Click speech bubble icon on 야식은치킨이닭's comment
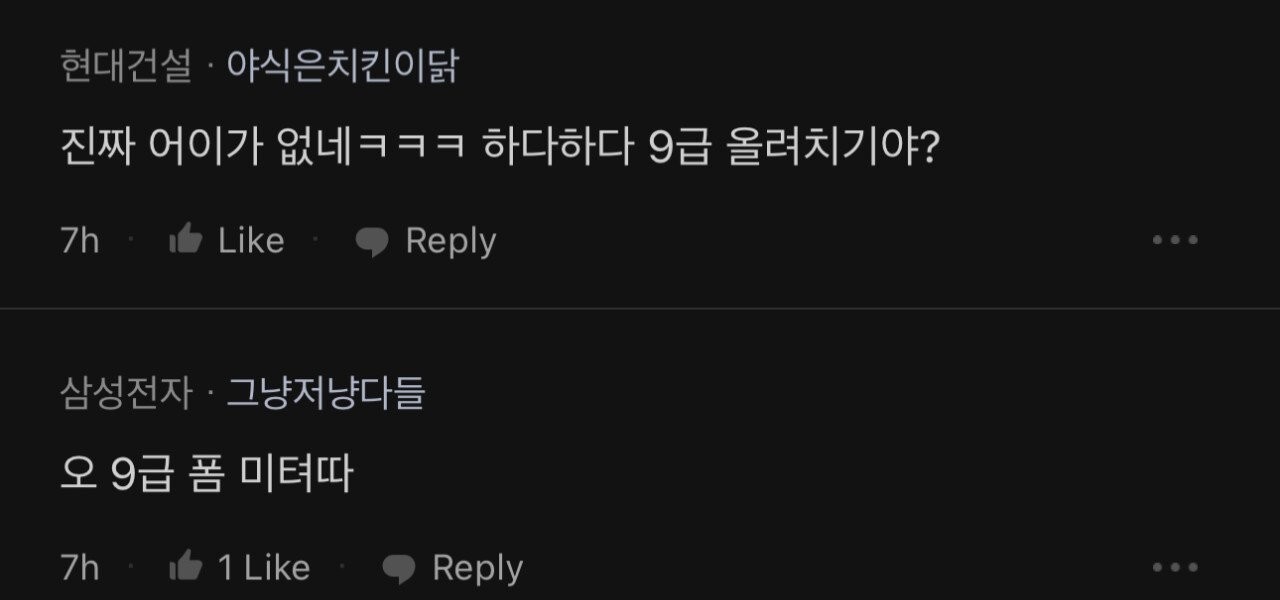 (x=372, y=241)
